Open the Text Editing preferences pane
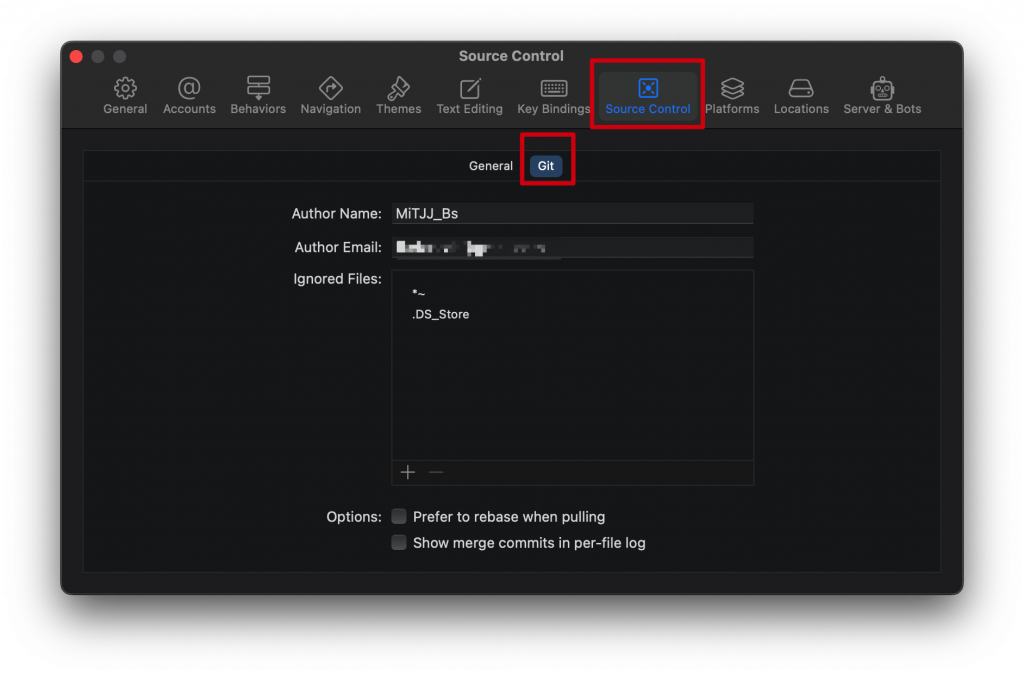 [x=470, y=95]
